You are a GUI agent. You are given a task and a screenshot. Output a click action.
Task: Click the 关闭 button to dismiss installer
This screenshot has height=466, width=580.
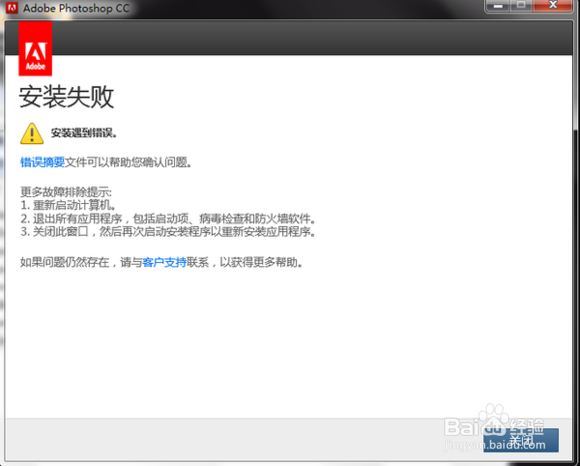[x=521, y=440]
